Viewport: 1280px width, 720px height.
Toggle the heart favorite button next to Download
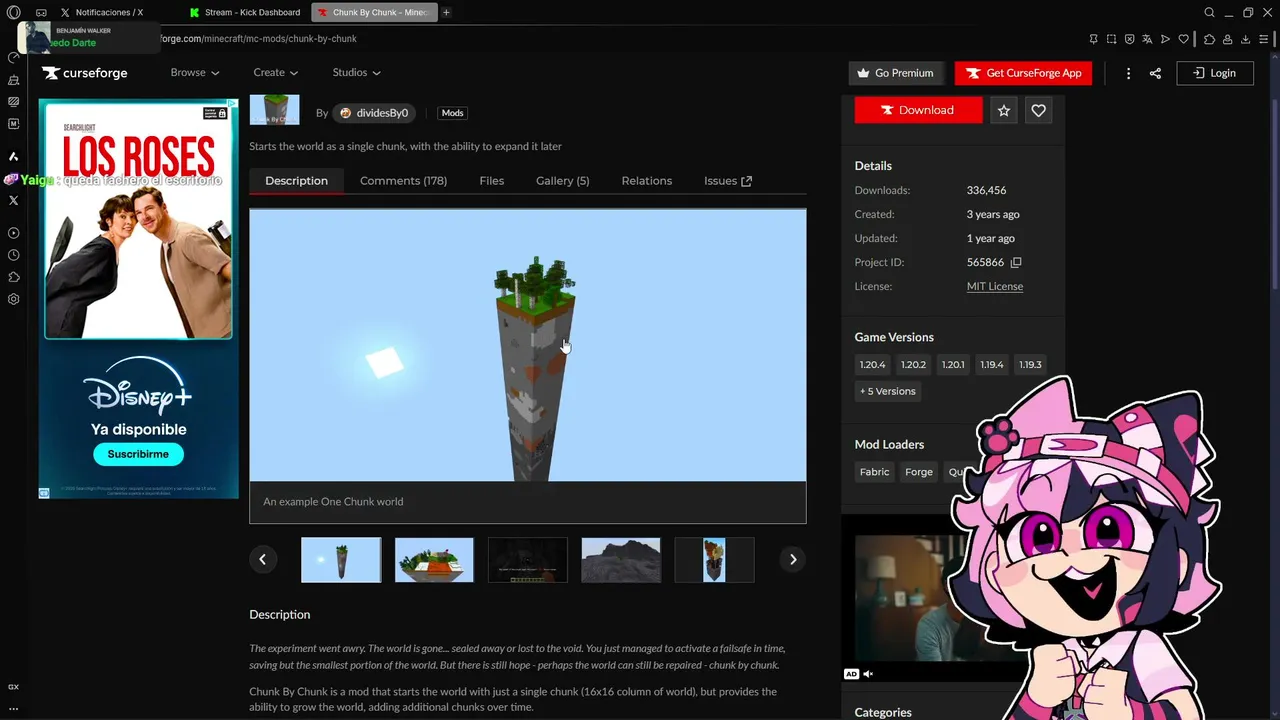pyautogui.click(x=1038, y=111)
